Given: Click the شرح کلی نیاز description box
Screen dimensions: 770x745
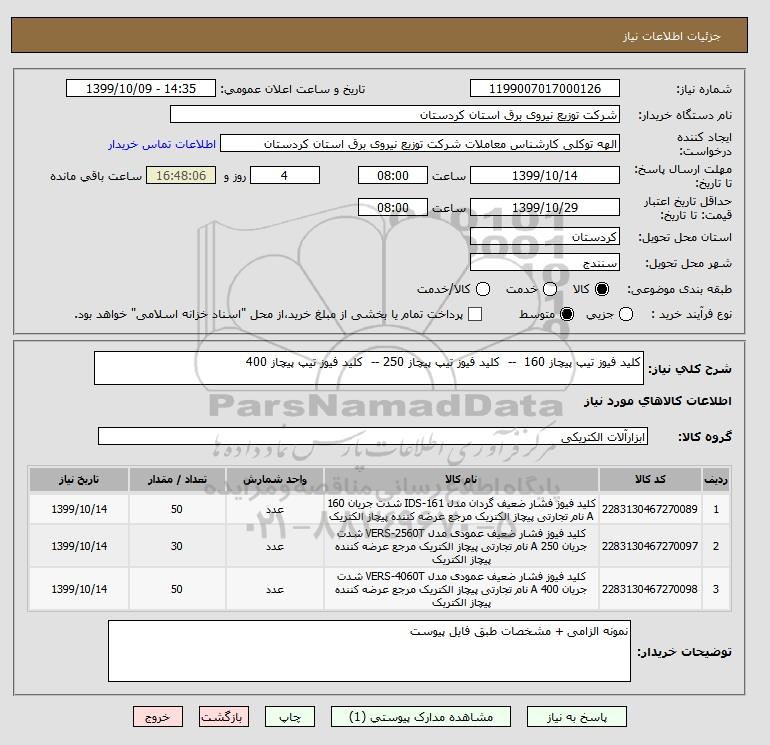Looking at the screenshot, I should pyautogui.click(x=368, y=368).
